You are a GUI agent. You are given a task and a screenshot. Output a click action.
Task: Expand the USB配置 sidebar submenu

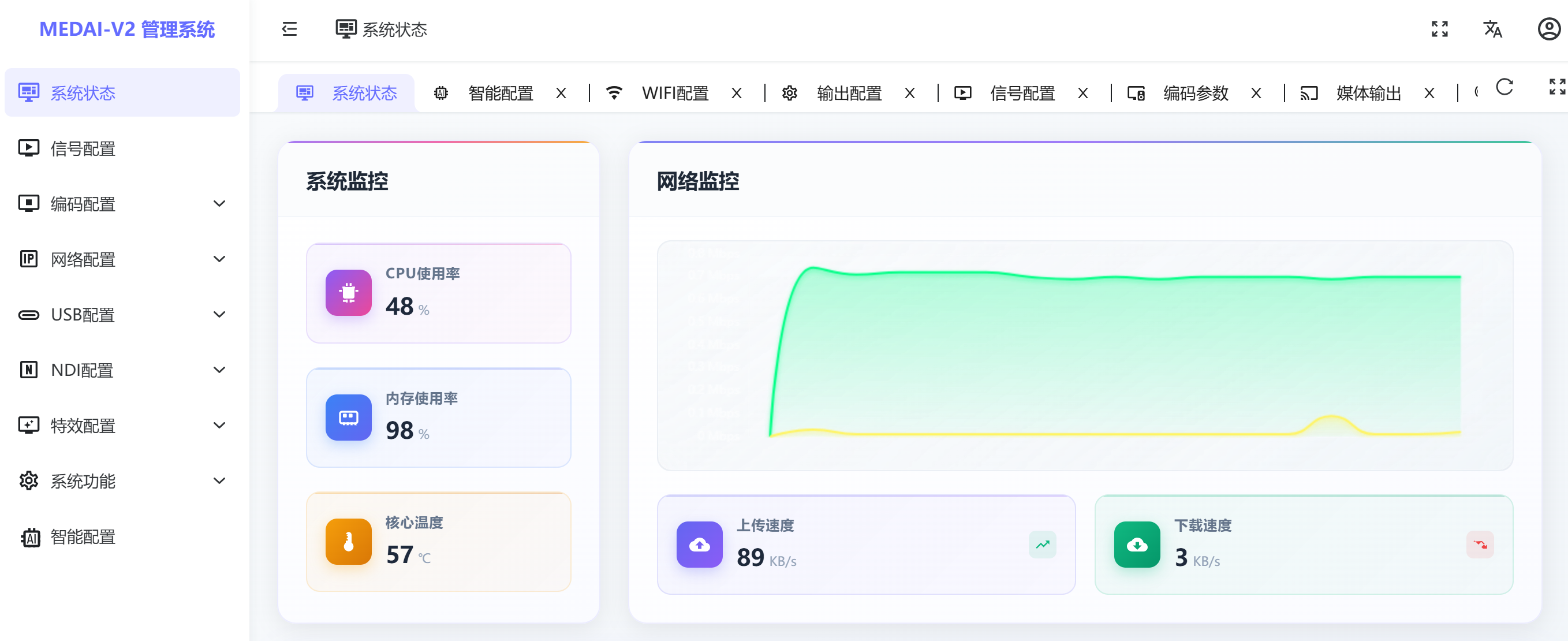122,314
